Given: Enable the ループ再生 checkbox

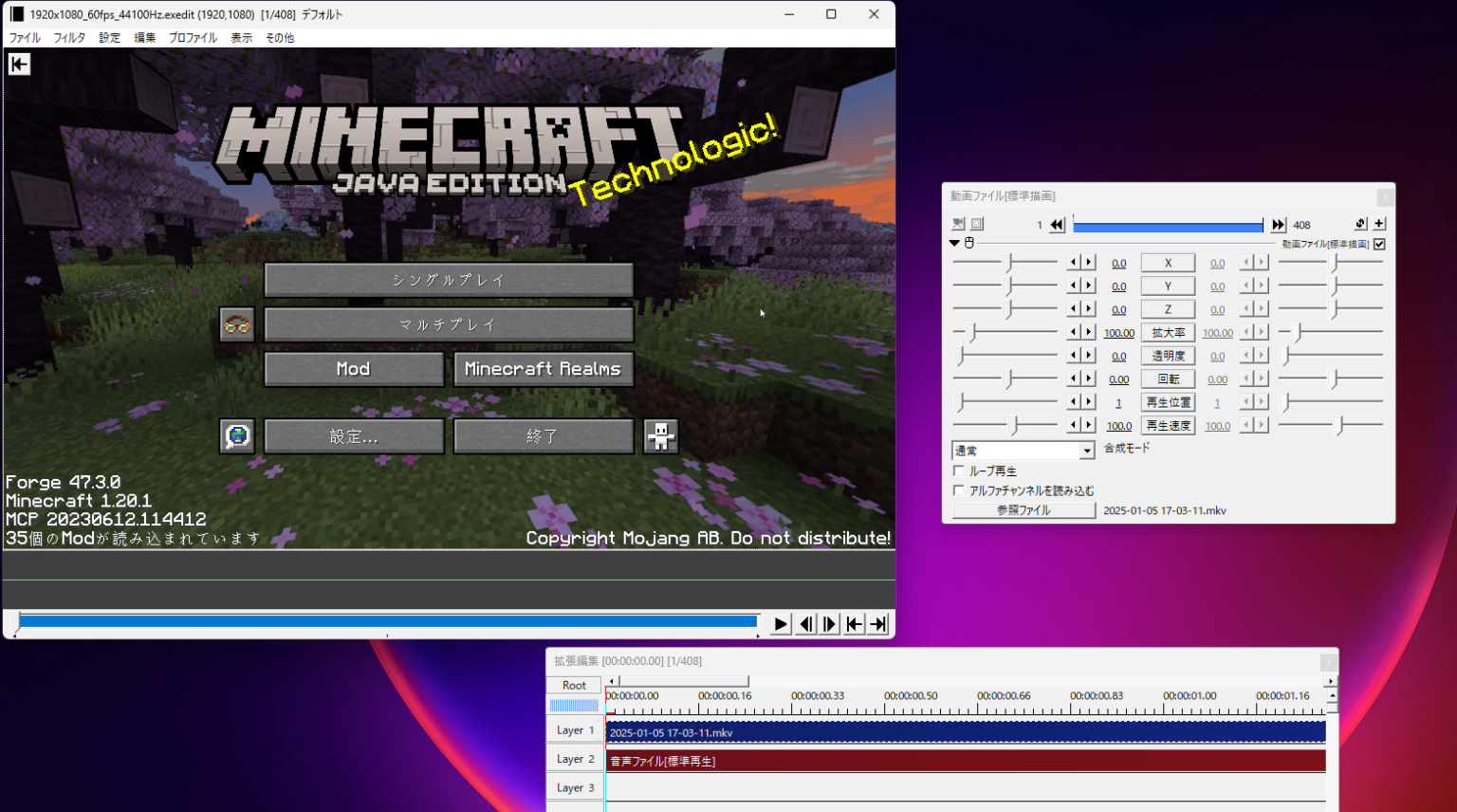Looking at the screenshot, I should (958, 471).
